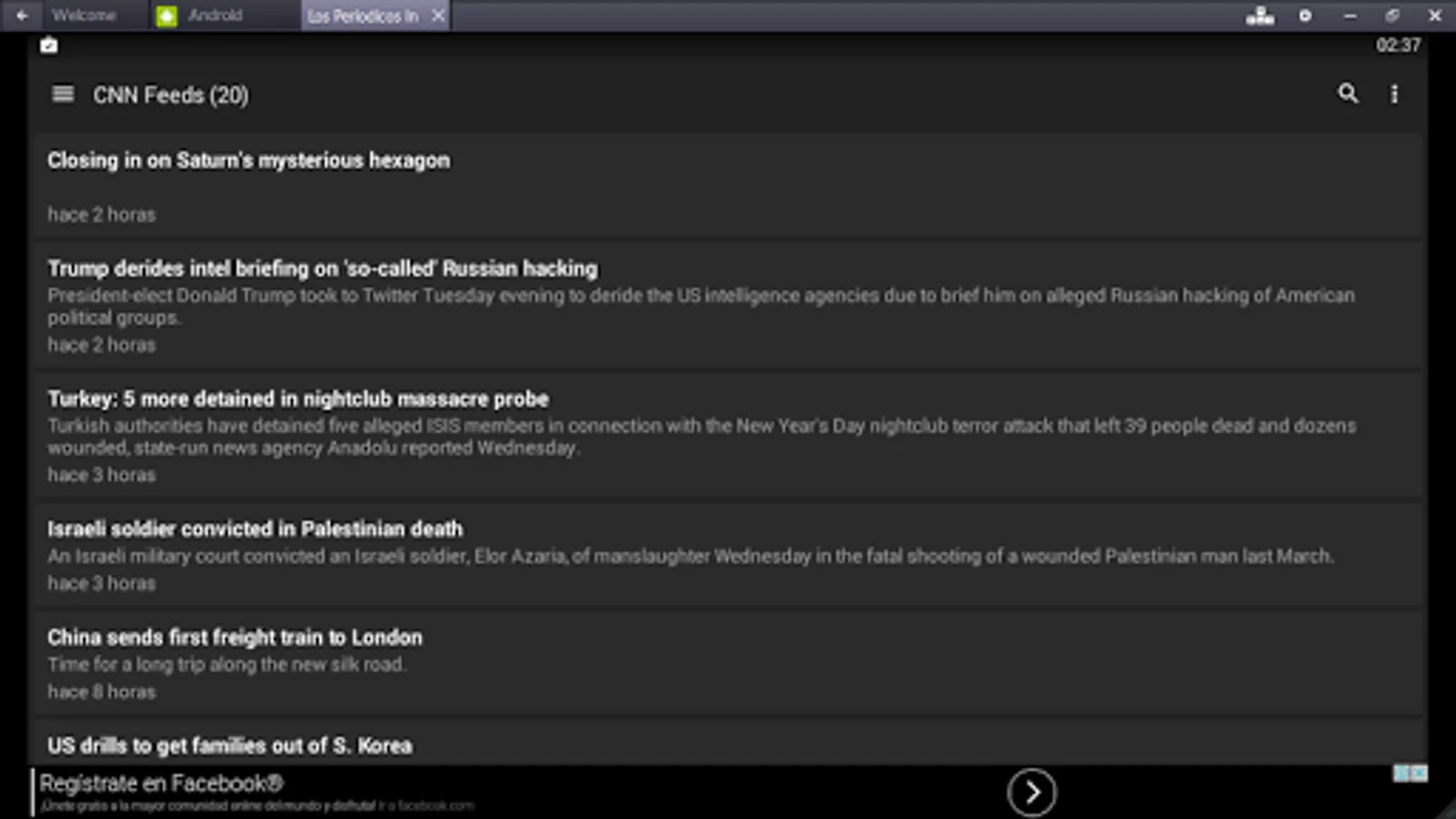Minimize the emulator window
The width and height of the screenshot is (1456, 819).
pos(1350,15)
